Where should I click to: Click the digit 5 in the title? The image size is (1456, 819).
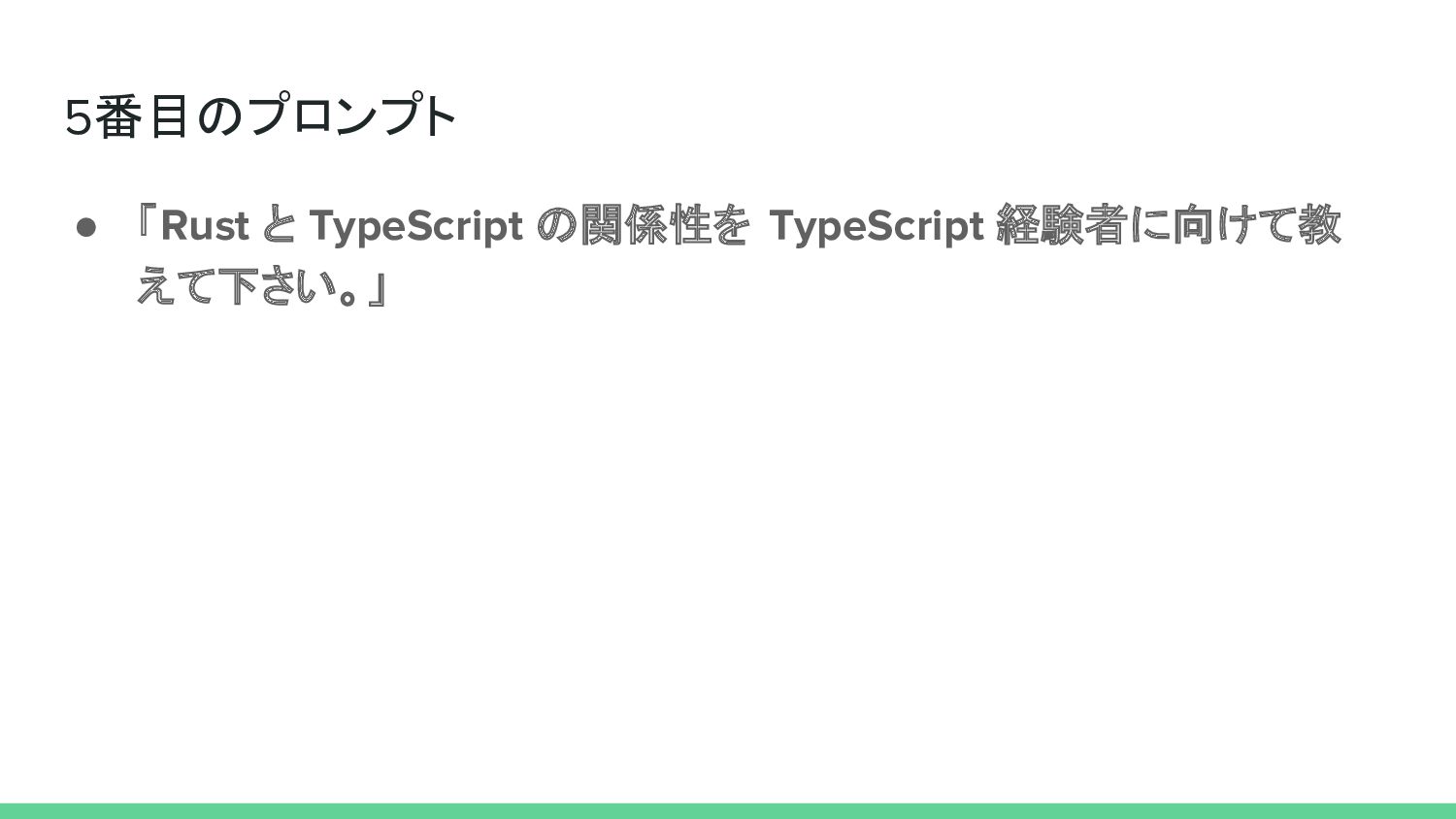click(x=78, y=117)
